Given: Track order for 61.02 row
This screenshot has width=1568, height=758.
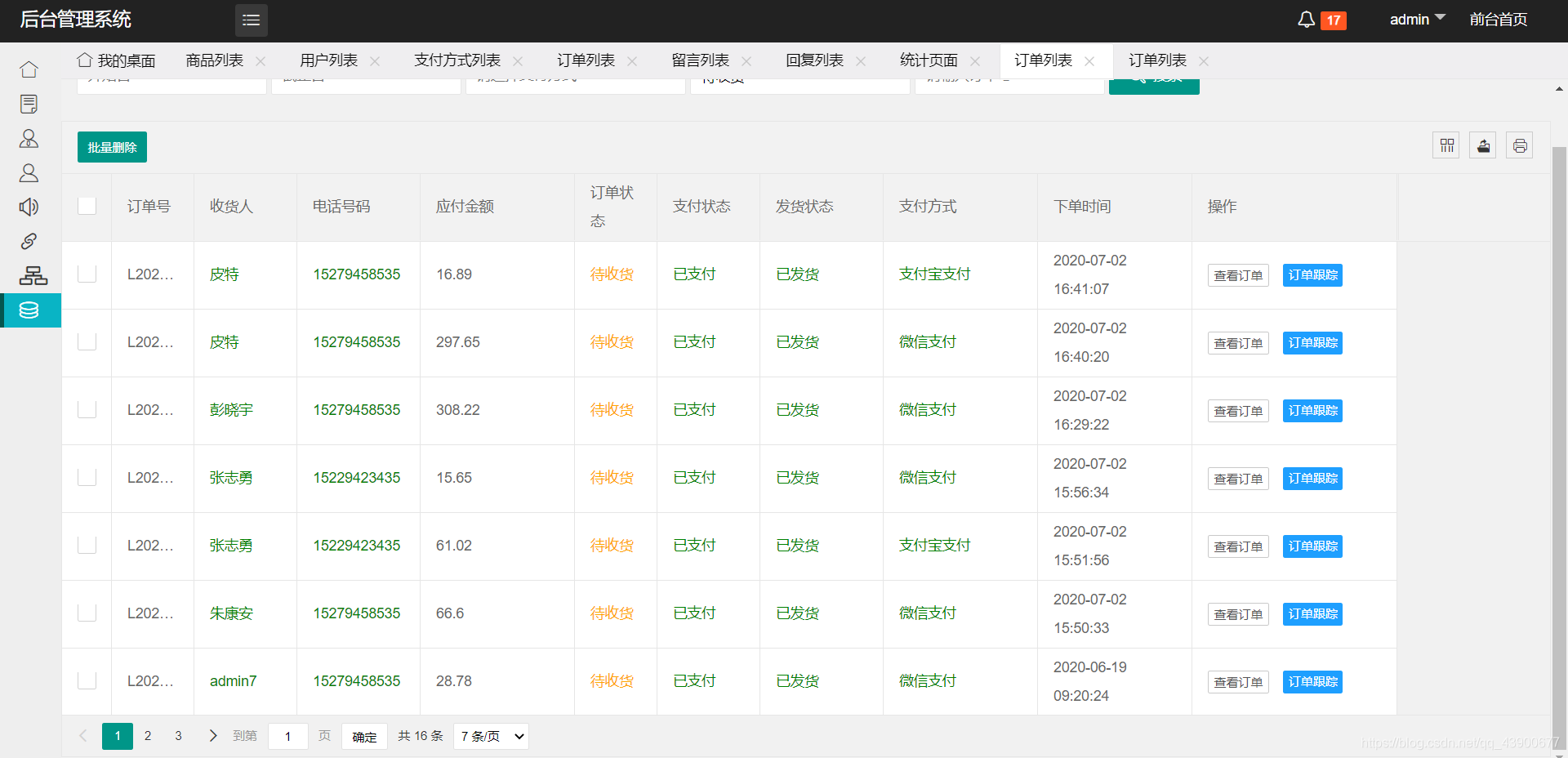Looking at the screenshot, I should pyautogui.click(x=1312, y=546).
